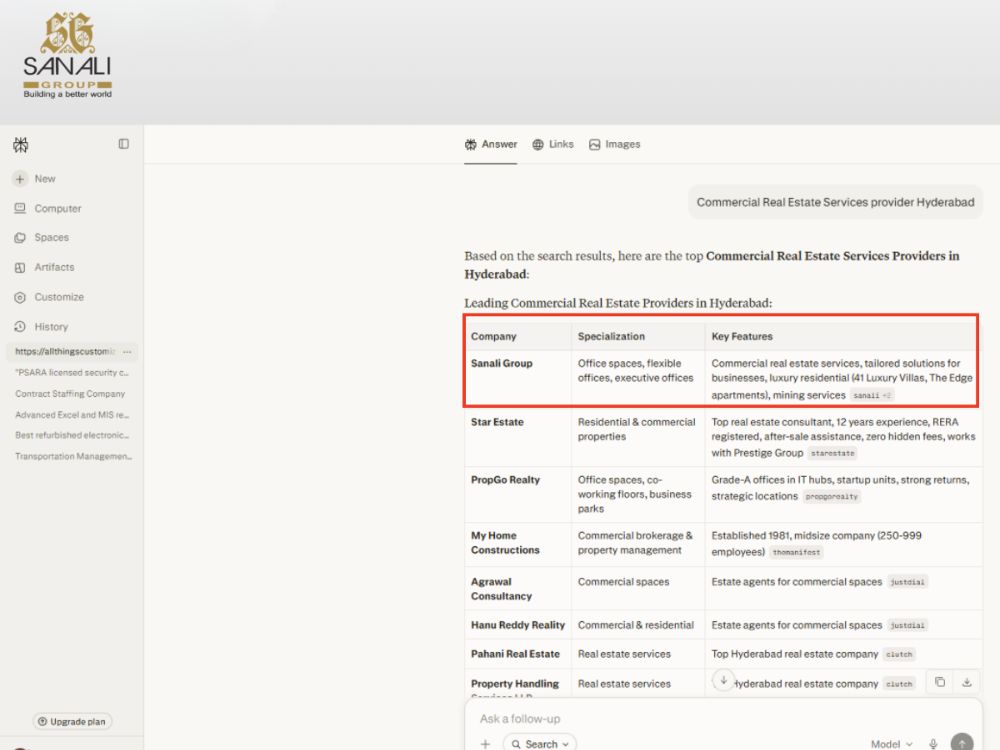Open the Model selector dropdown

point(892,744)
